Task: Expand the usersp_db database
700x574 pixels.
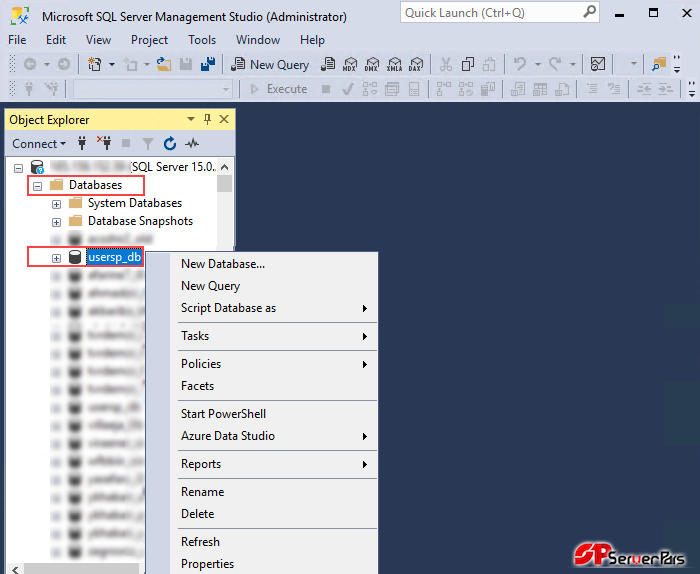Action: coord(56,258)
